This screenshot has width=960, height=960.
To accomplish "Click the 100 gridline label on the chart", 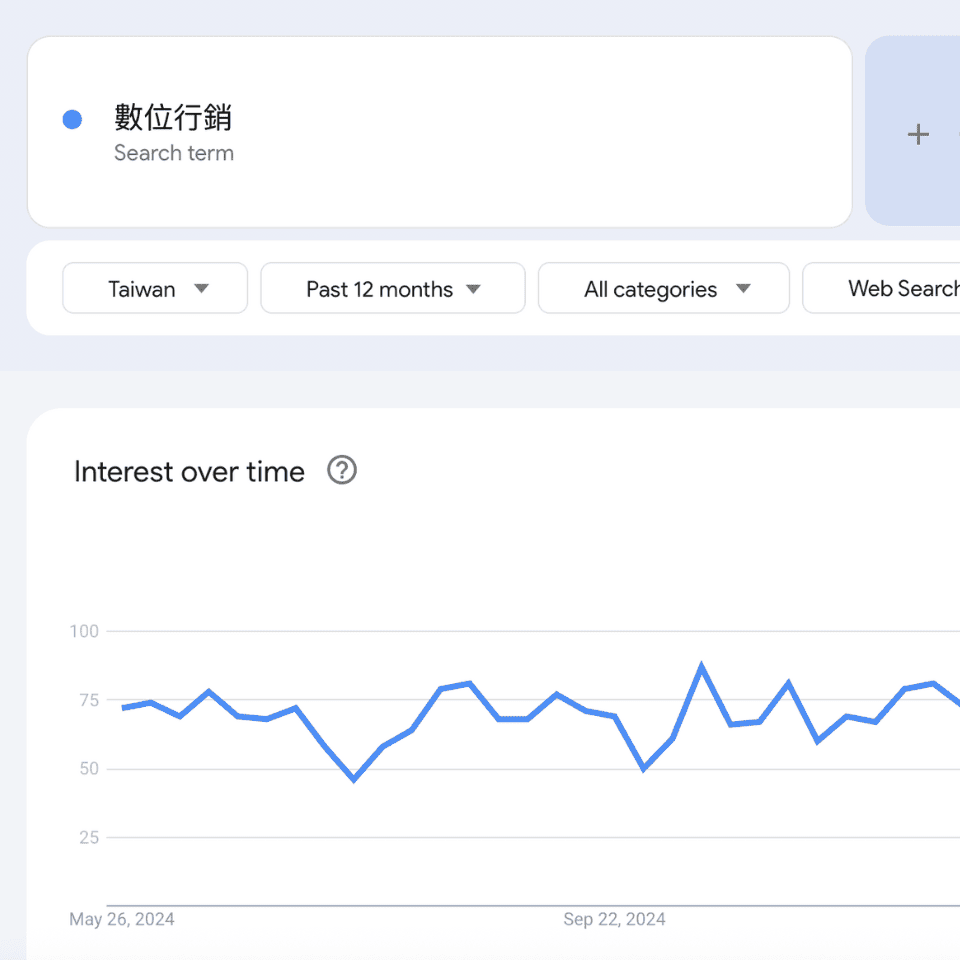I will click(x=84, y=631).
